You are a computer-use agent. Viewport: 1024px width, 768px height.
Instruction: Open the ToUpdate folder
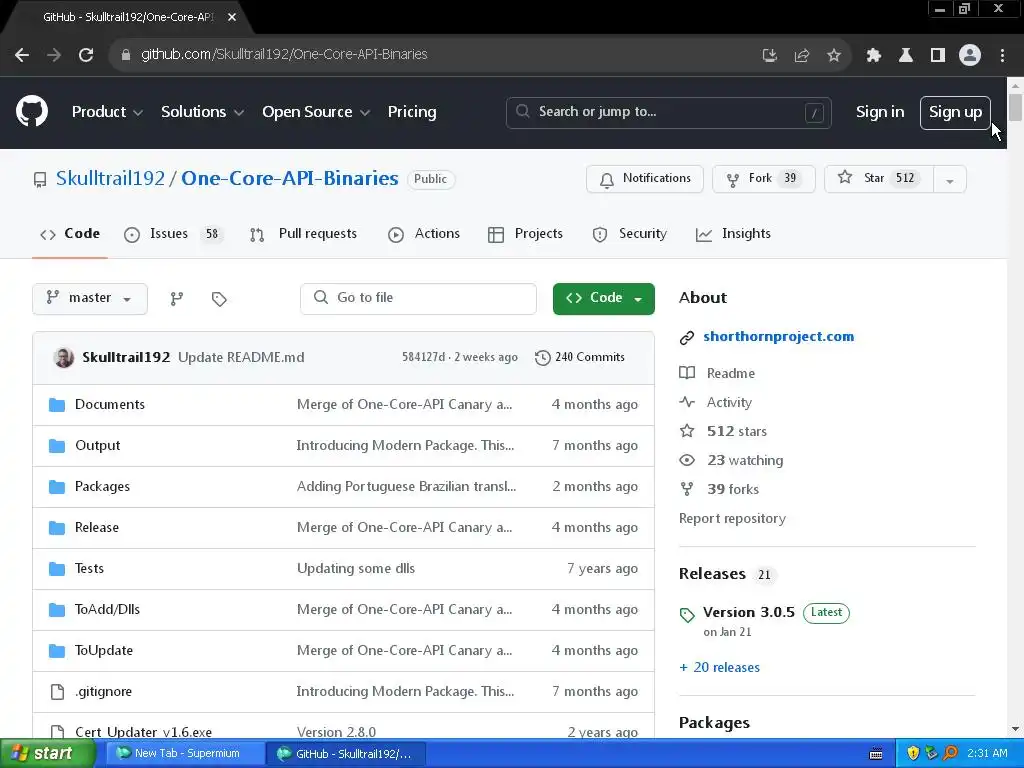coord(104,650)
